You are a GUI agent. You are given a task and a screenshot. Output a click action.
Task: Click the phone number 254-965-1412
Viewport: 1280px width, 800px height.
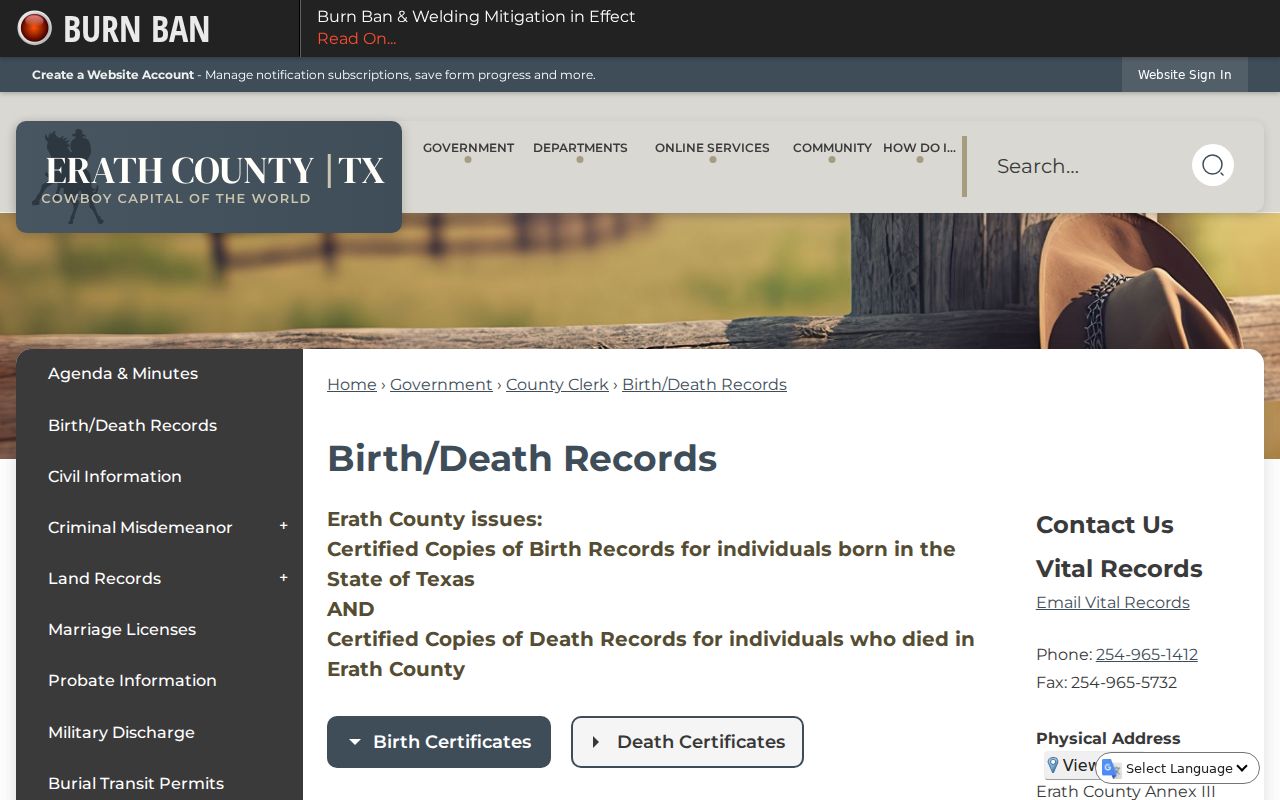coord(1147,654)
